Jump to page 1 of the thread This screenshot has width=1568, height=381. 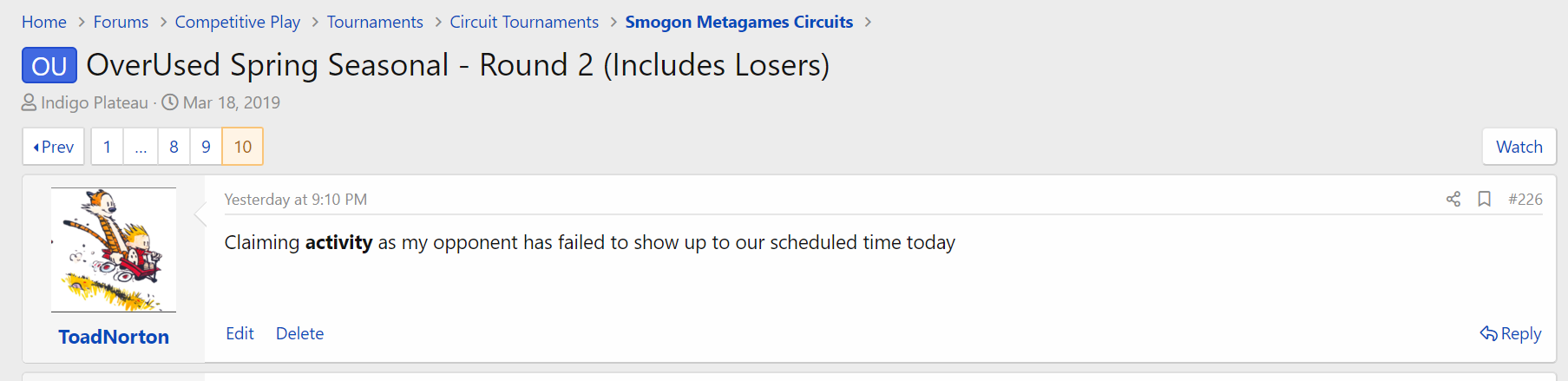(x=107, y=147)
